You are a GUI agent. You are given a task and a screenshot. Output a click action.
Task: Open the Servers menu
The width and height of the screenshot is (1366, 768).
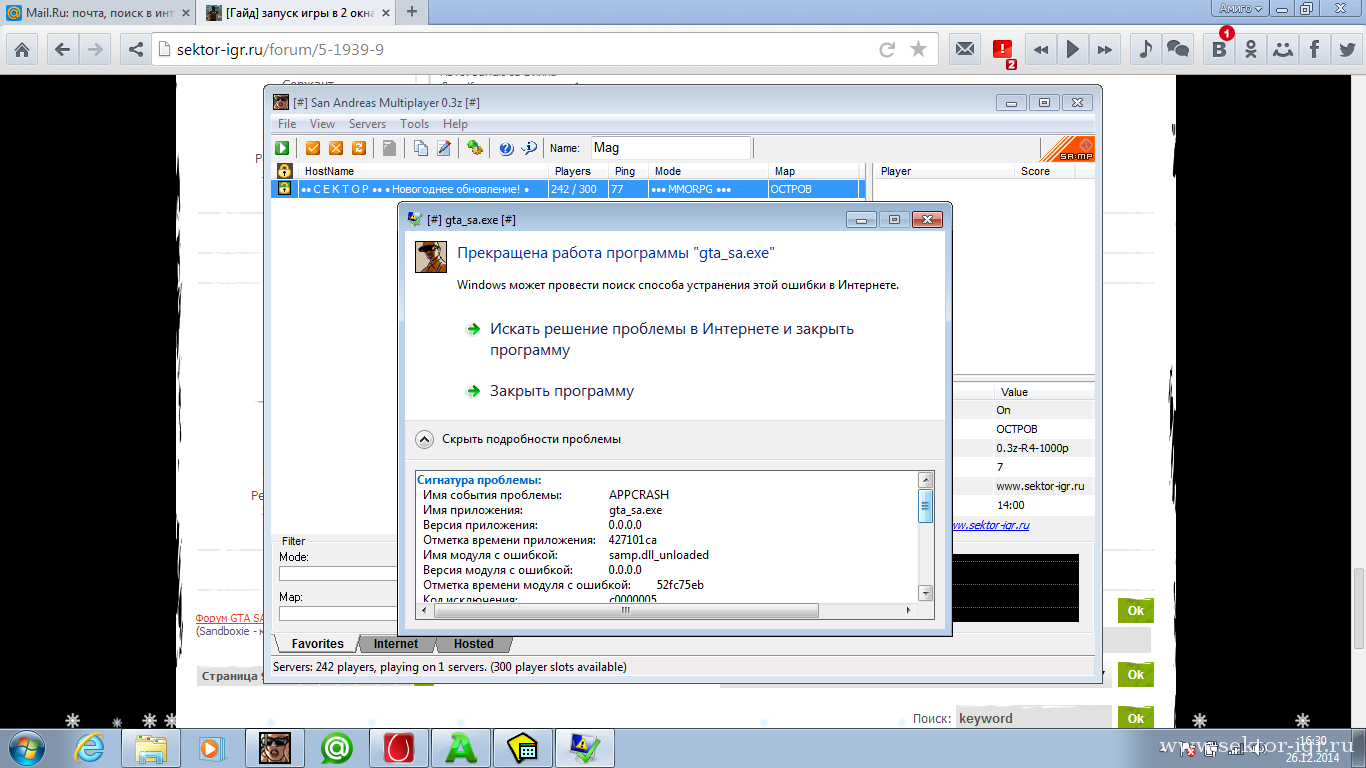pyautogui.click(x=367, y=124)
